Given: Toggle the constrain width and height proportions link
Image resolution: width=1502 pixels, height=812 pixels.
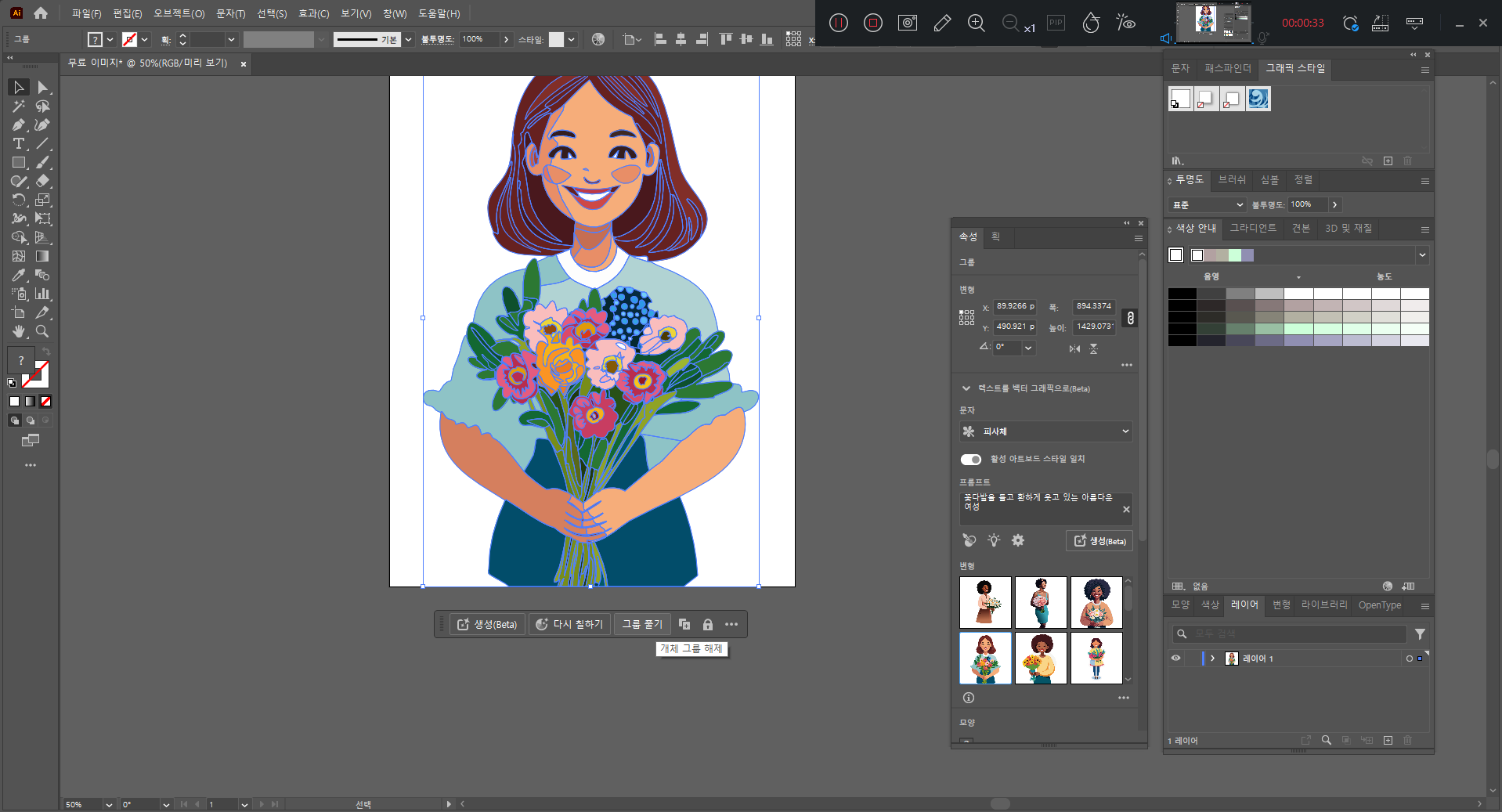Looking at the screenshot, I should [x=1130, y=318].
